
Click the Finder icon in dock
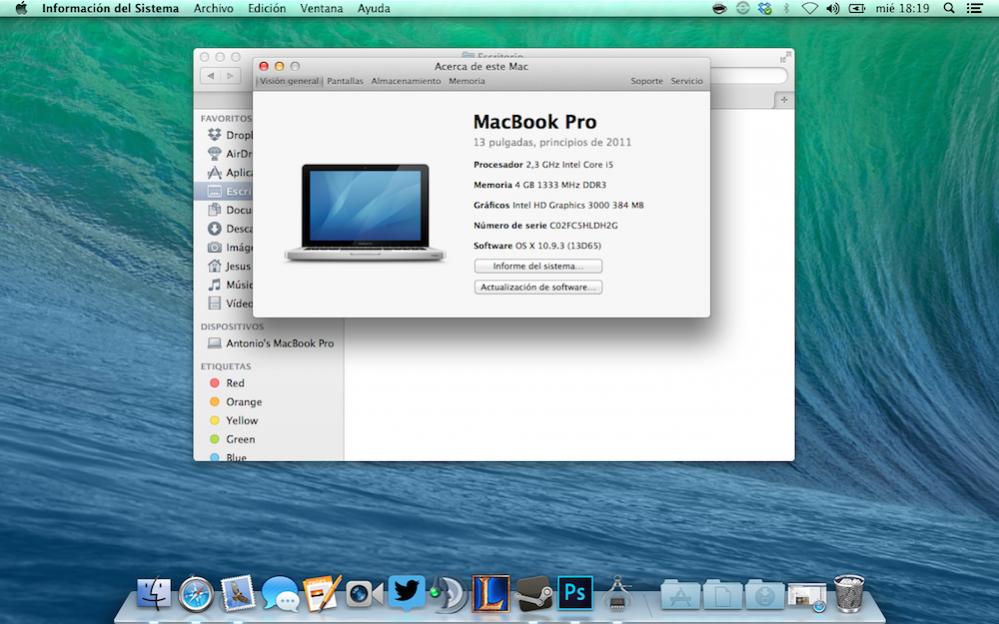point(154,594)
